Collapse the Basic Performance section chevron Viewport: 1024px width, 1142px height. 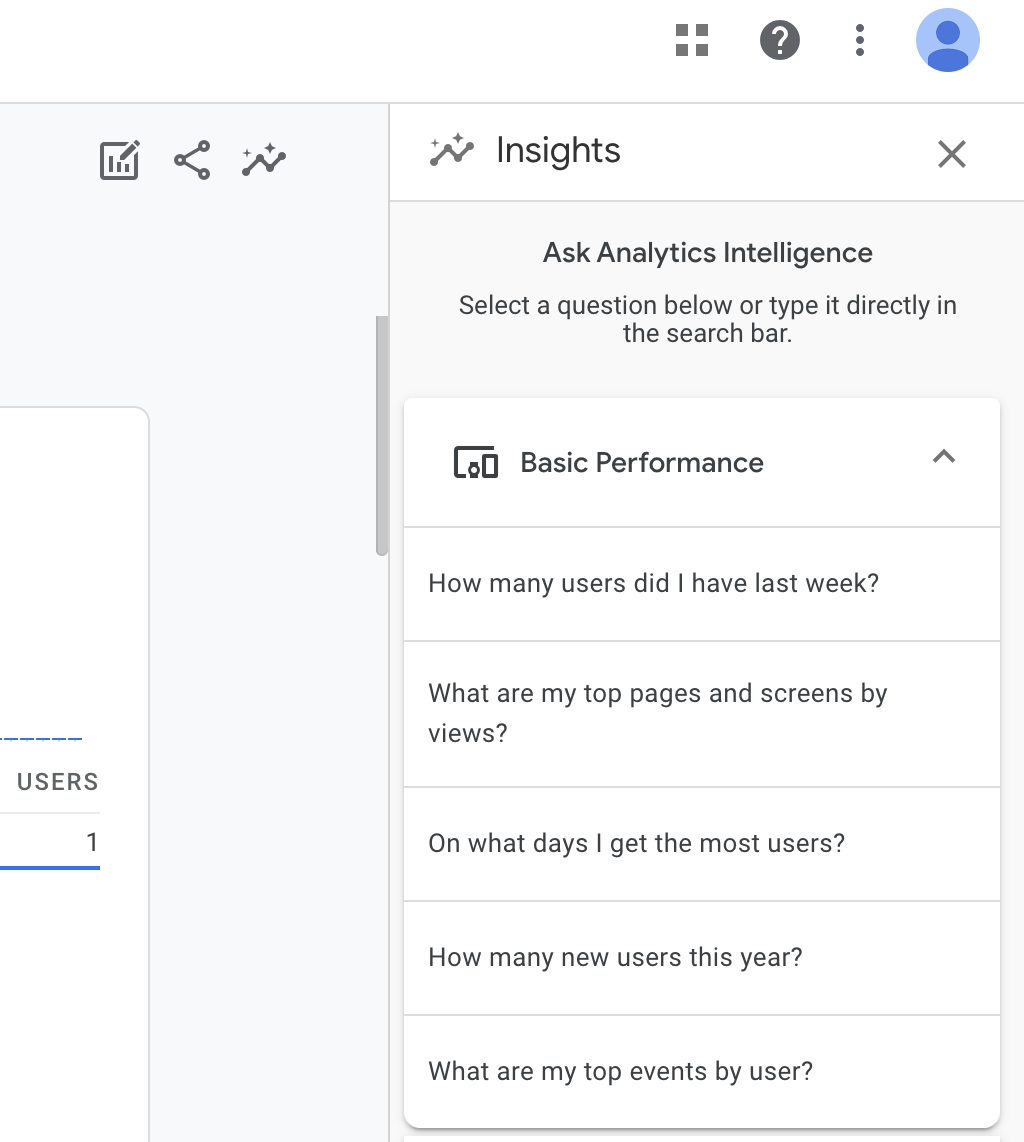(944, 458)
